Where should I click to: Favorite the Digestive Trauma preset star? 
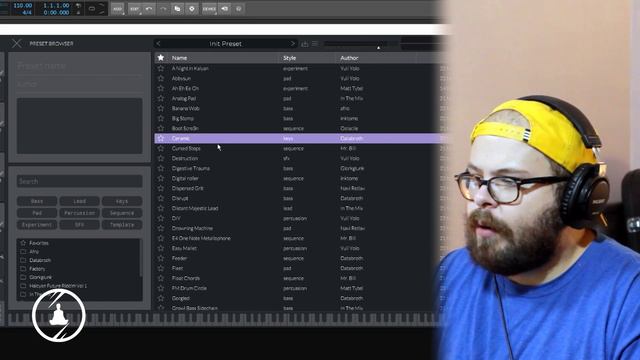pyautogui.click(x=161, y=168)
